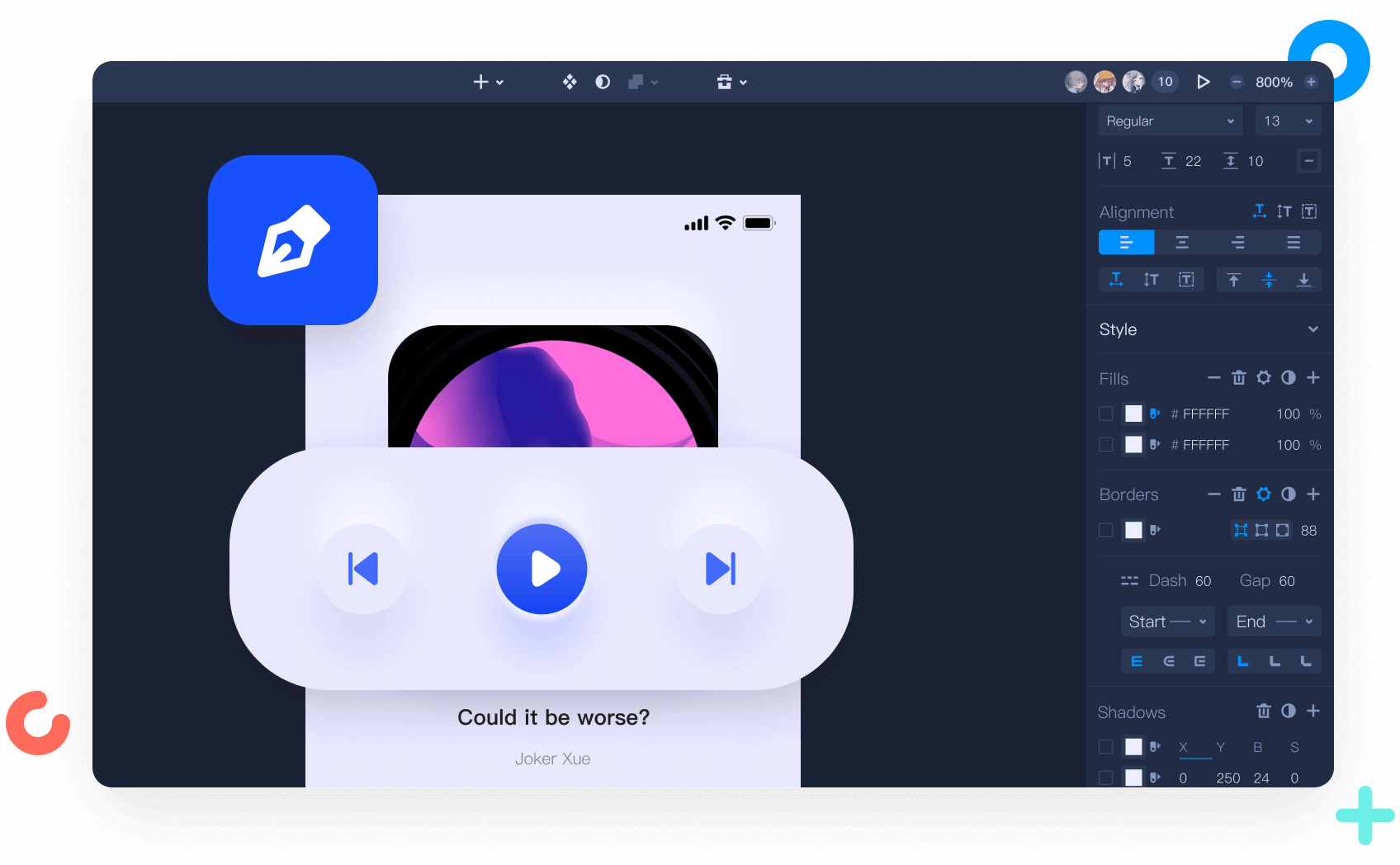Viewport: 1400px width, 865px height.
Task: Add a new fill with plus icon
Action: tap(1313, 378)
